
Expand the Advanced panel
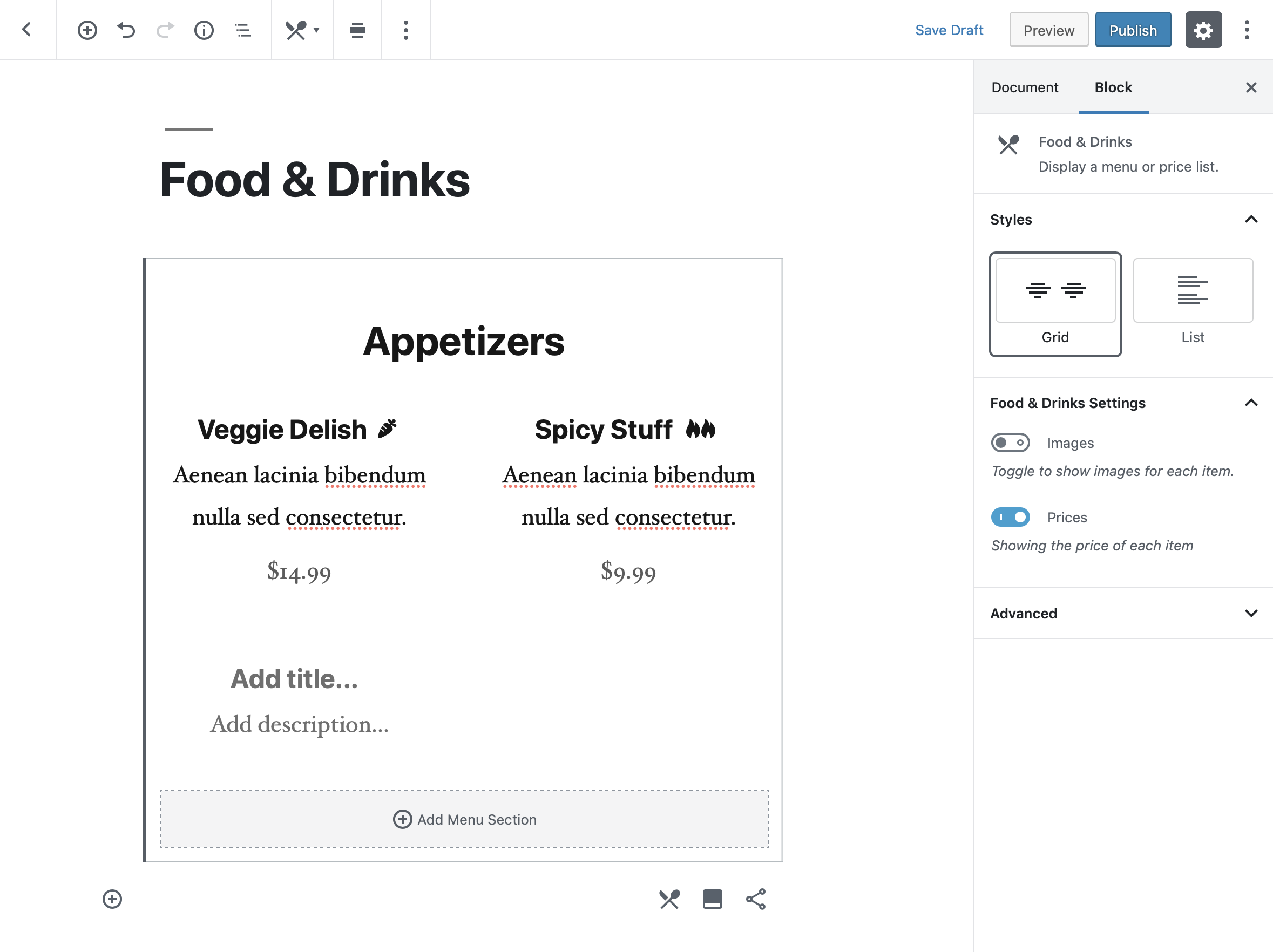pos(1250,613)
